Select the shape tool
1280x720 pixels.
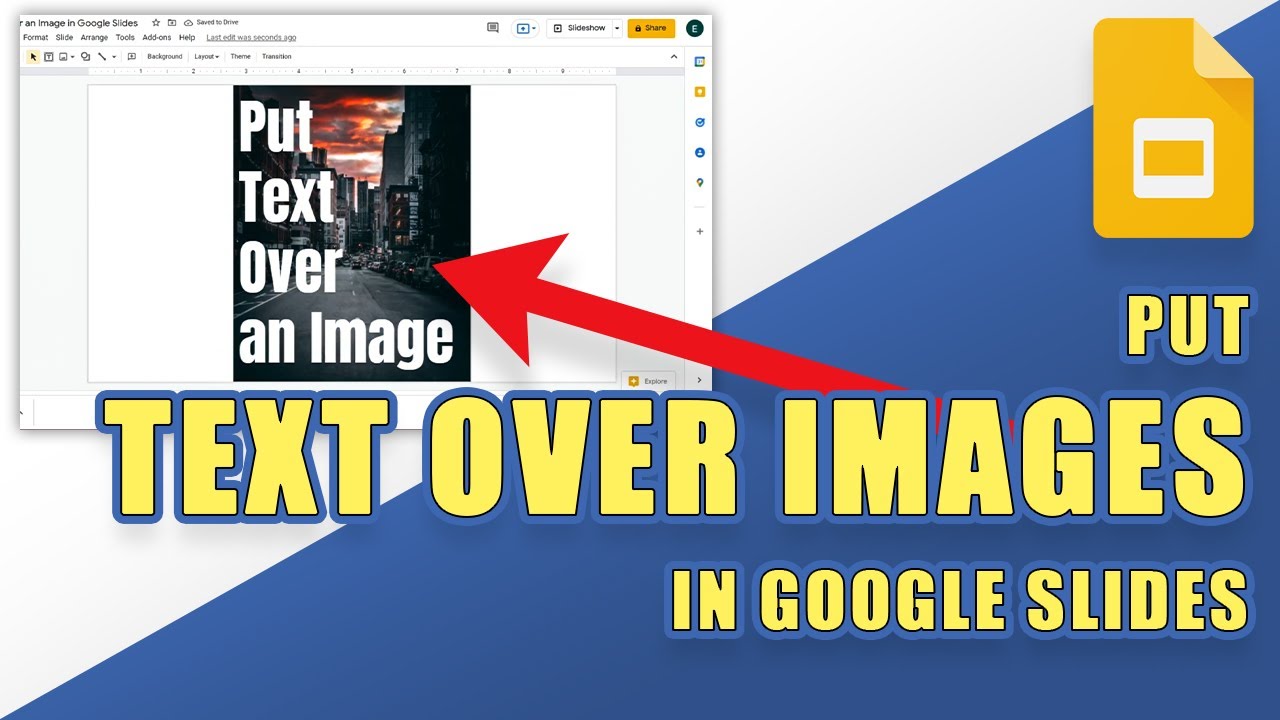click(86, 57)
